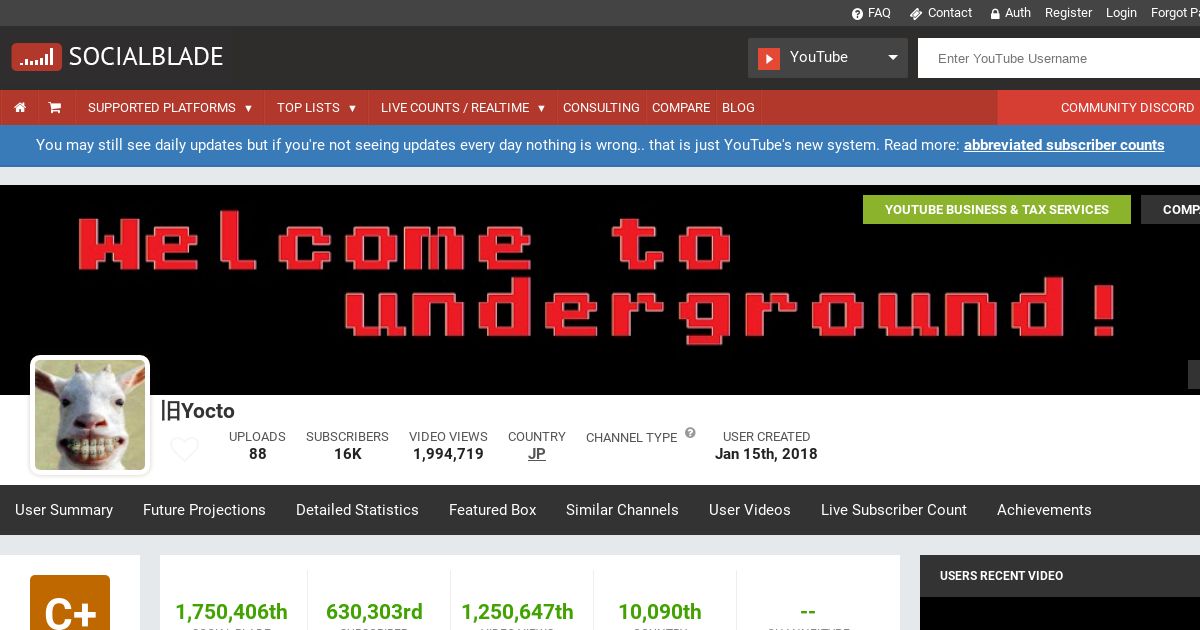The width and height of the screenshot is (1200, 630).
Task: Switch to User Summary tab
Action: pos(64,510)
